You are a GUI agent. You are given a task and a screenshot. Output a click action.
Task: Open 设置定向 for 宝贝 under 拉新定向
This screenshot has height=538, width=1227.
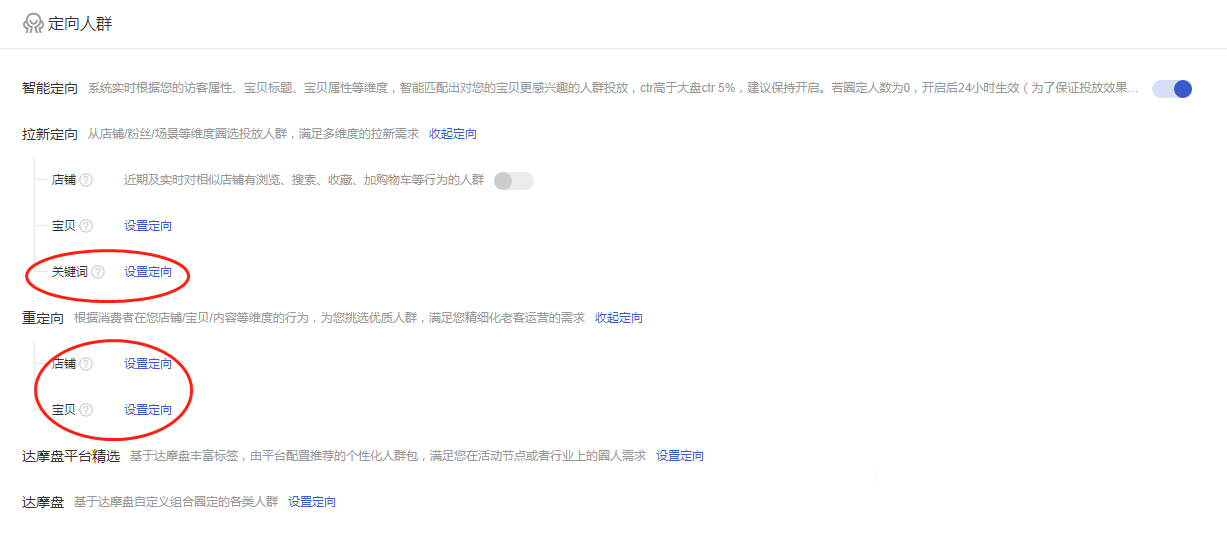[148, 226]
